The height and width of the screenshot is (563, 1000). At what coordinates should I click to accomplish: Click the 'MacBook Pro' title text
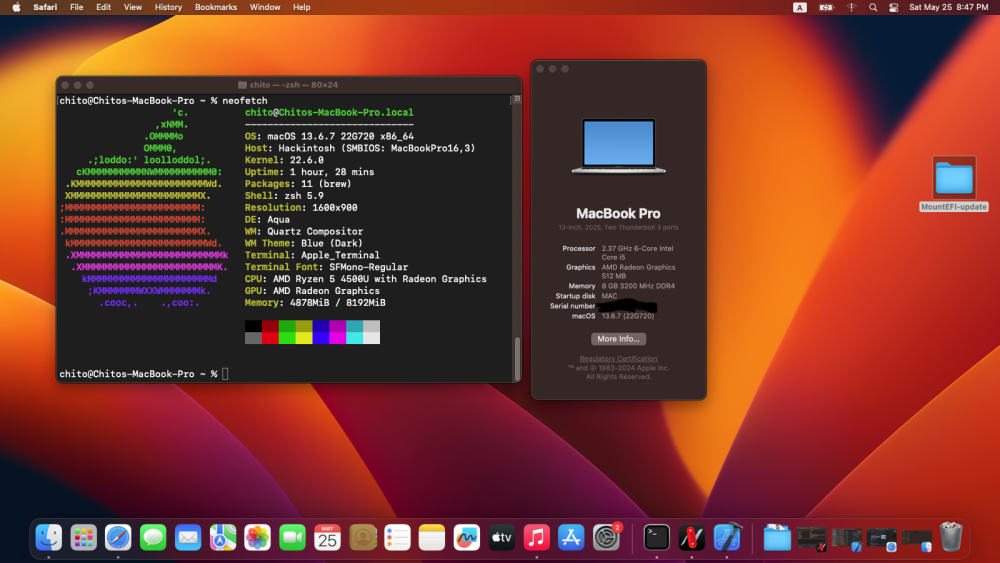618,214
